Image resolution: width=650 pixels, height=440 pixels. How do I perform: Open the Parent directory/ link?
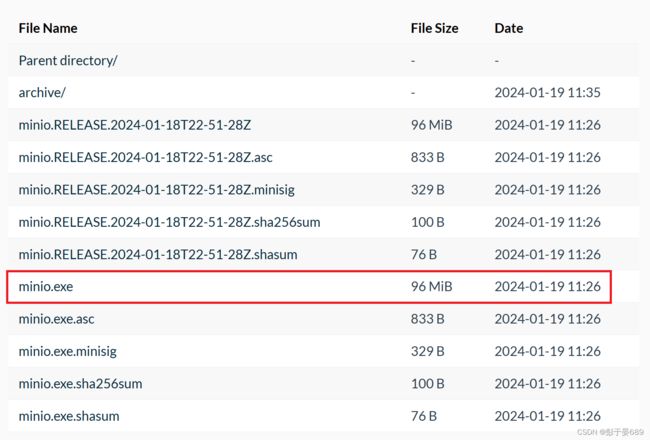point(68,61)
